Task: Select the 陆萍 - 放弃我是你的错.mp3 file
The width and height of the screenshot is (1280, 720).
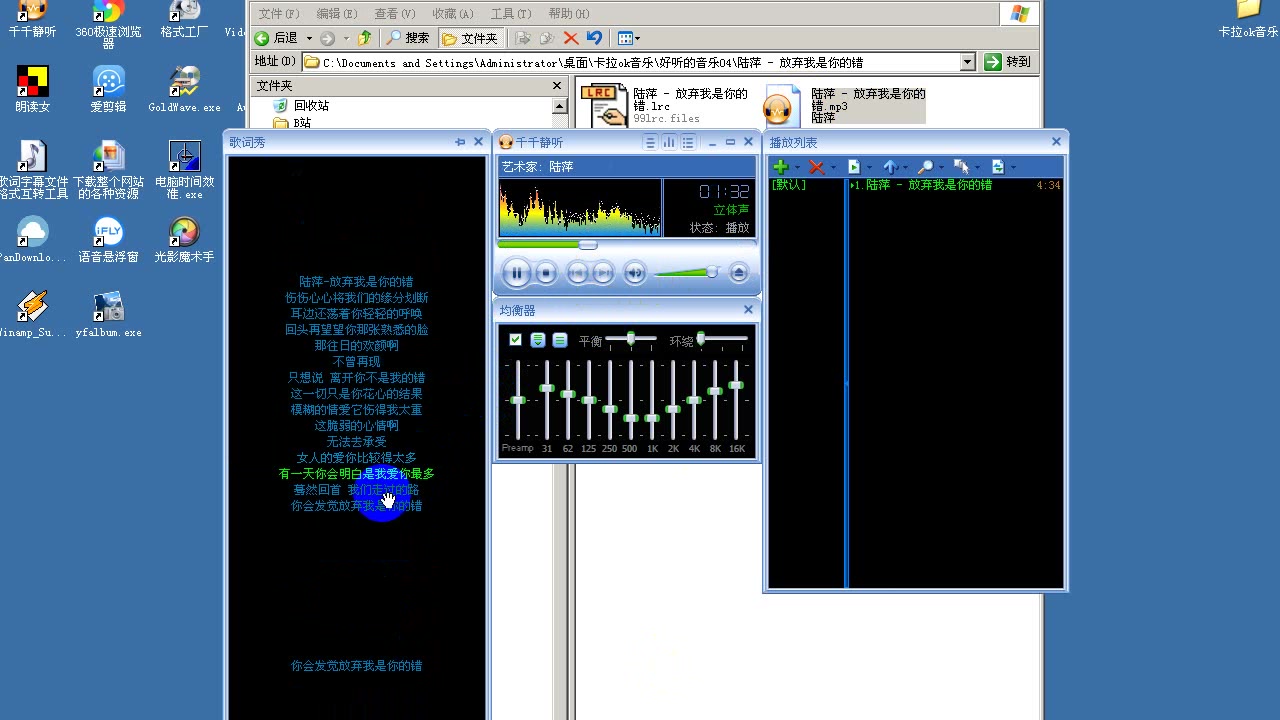Action: click(x=846, y=105)
